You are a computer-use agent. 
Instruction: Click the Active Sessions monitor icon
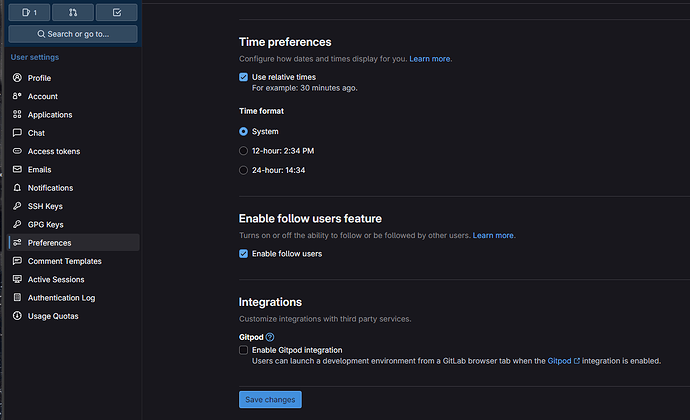[17, 279]
